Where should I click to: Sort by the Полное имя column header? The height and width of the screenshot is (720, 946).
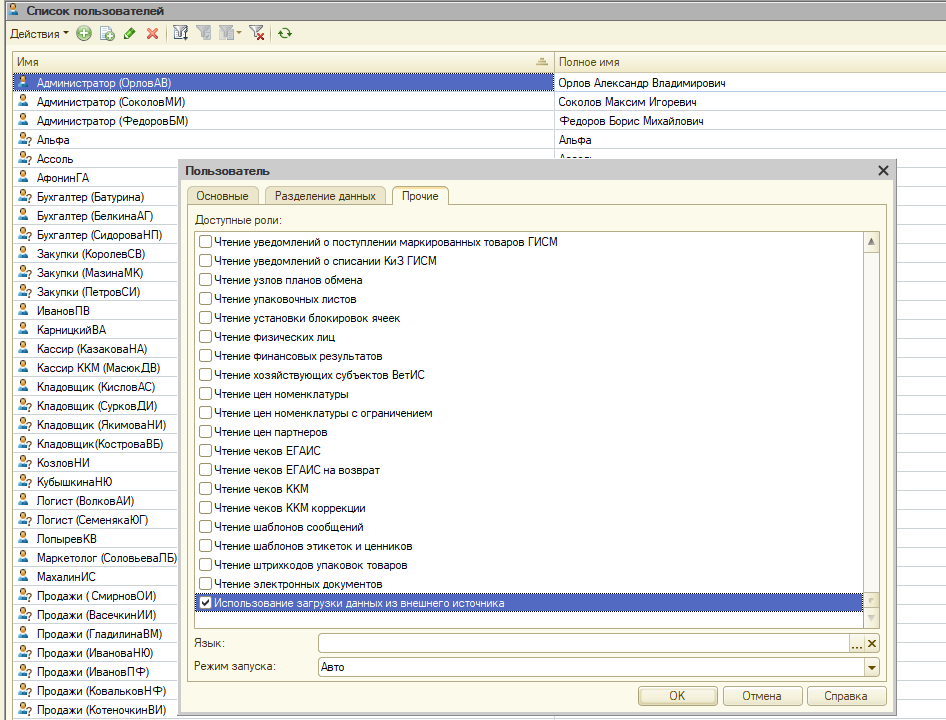(750, 62)
